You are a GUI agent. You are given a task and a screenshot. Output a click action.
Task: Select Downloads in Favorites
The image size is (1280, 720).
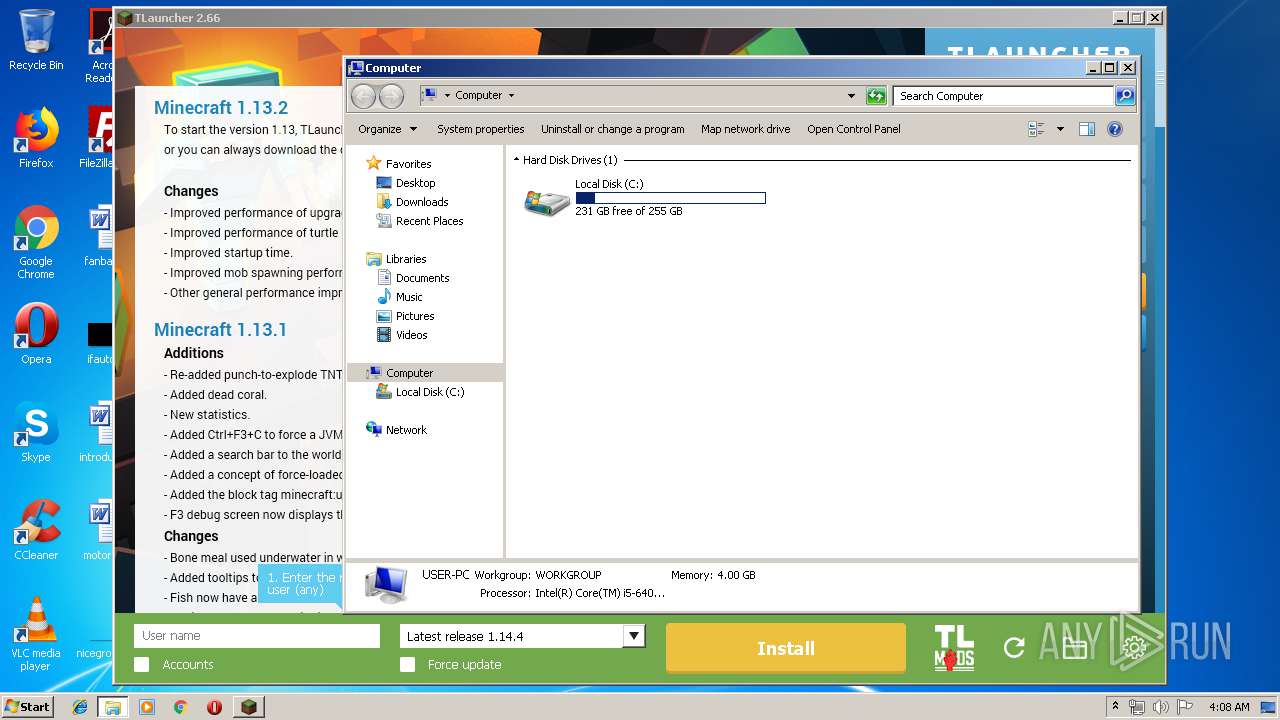coord(422,202)
